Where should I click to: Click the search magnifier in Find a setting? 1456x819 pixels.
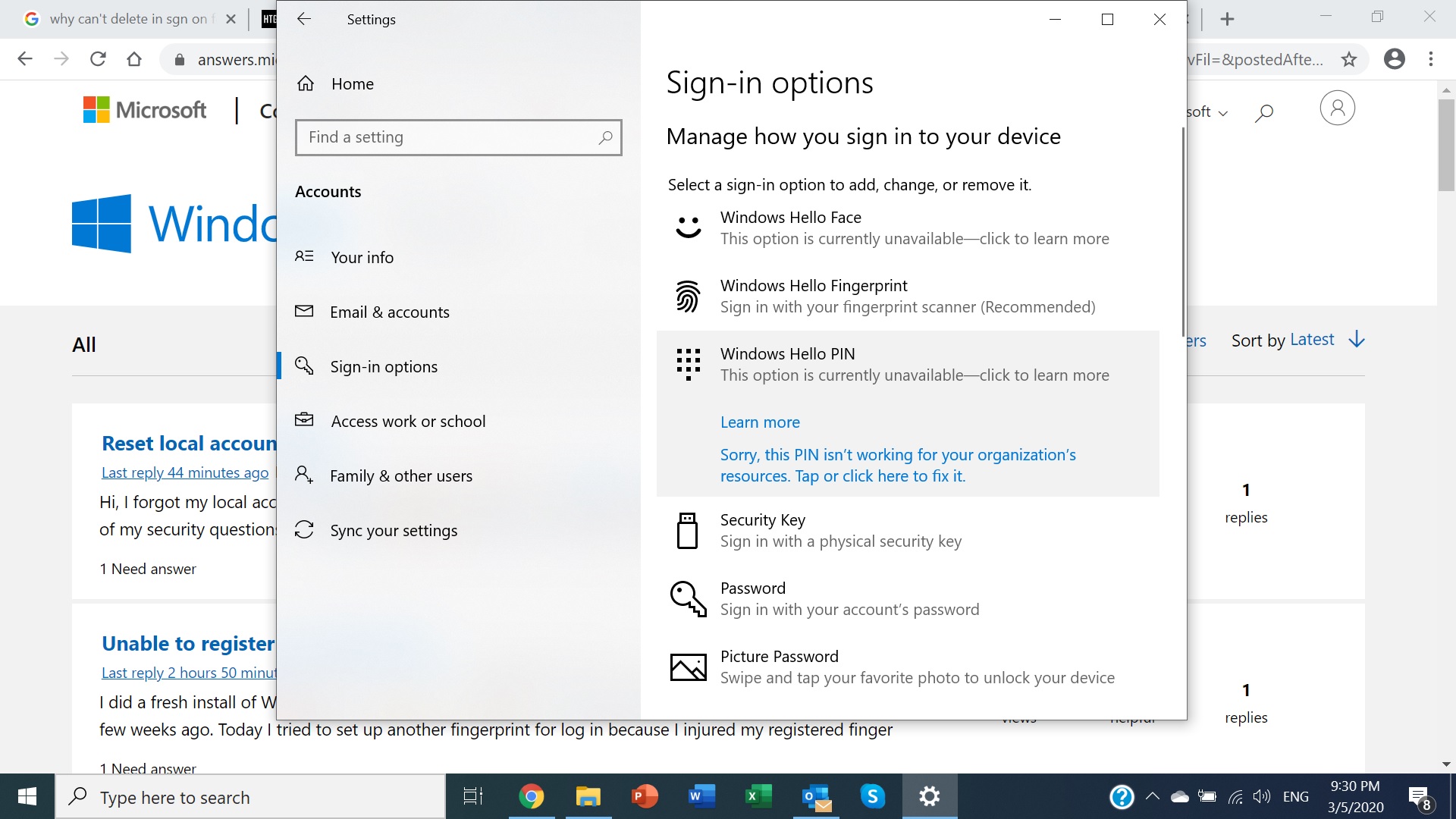[605, 137]
